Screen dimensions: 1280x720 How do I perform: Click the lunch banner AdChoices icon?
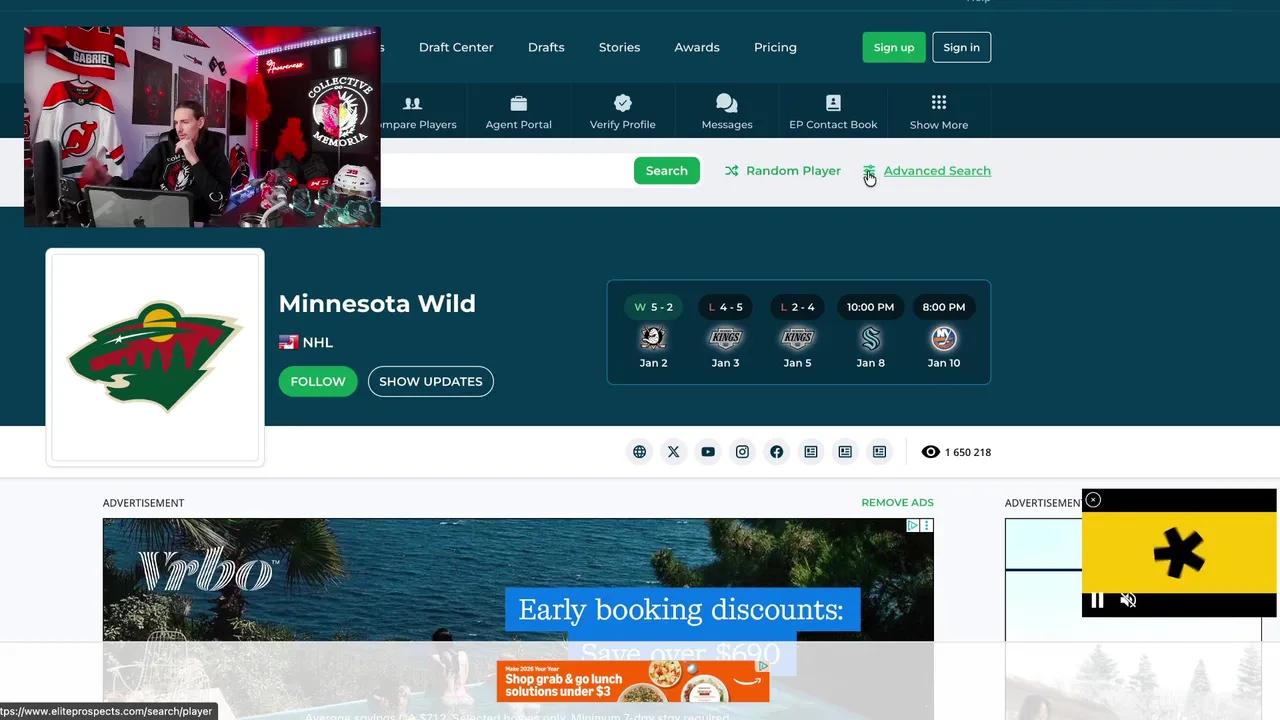[x=763, y=665]
